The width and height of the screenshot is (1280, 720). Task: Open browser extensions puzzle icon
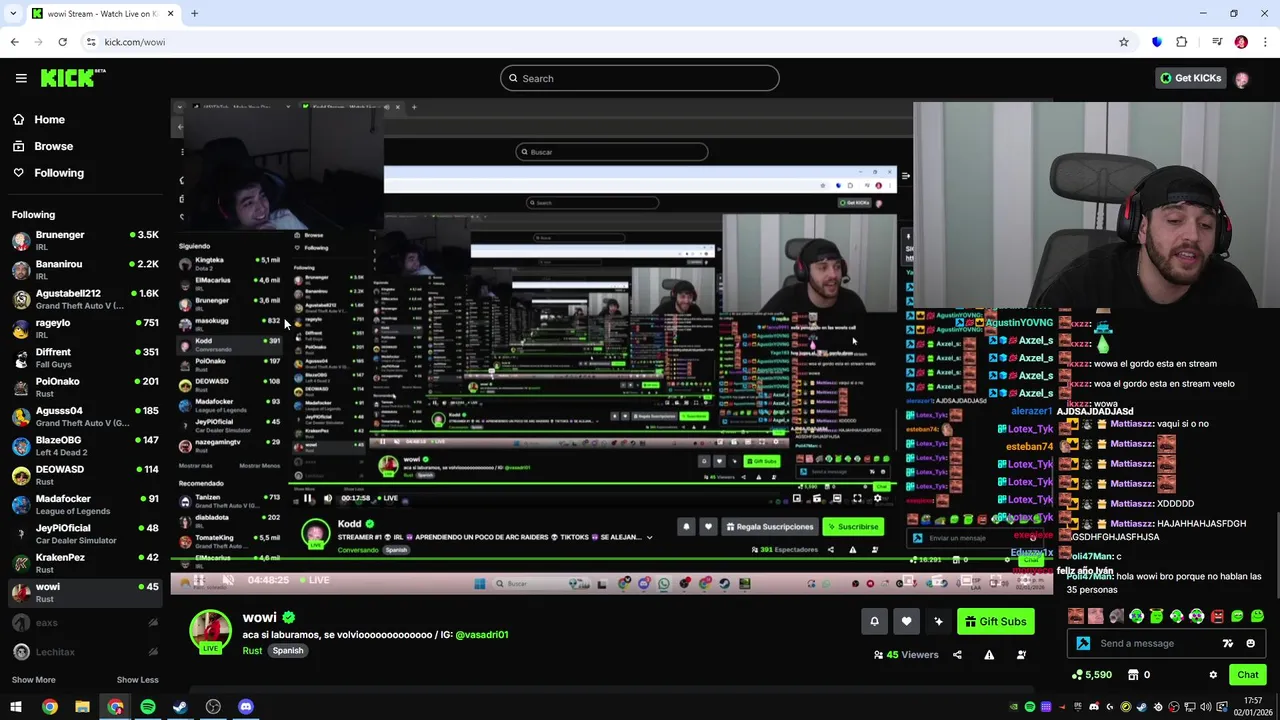tap(1182, 42)
